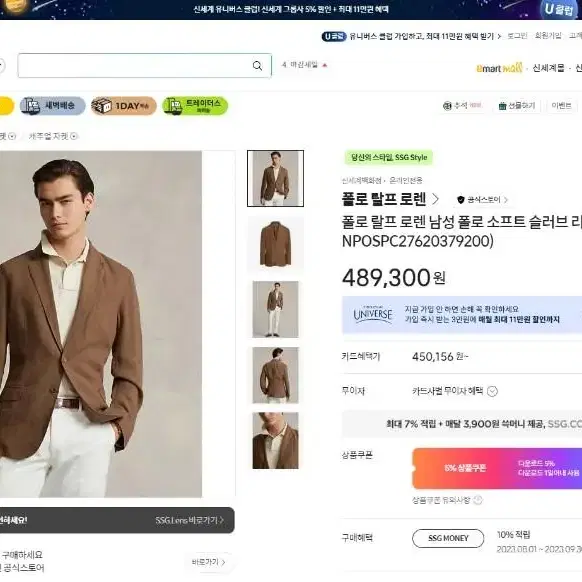Open the emart mall logo link
The width and height of the screenshot is (582, 582).
point(499,68)
